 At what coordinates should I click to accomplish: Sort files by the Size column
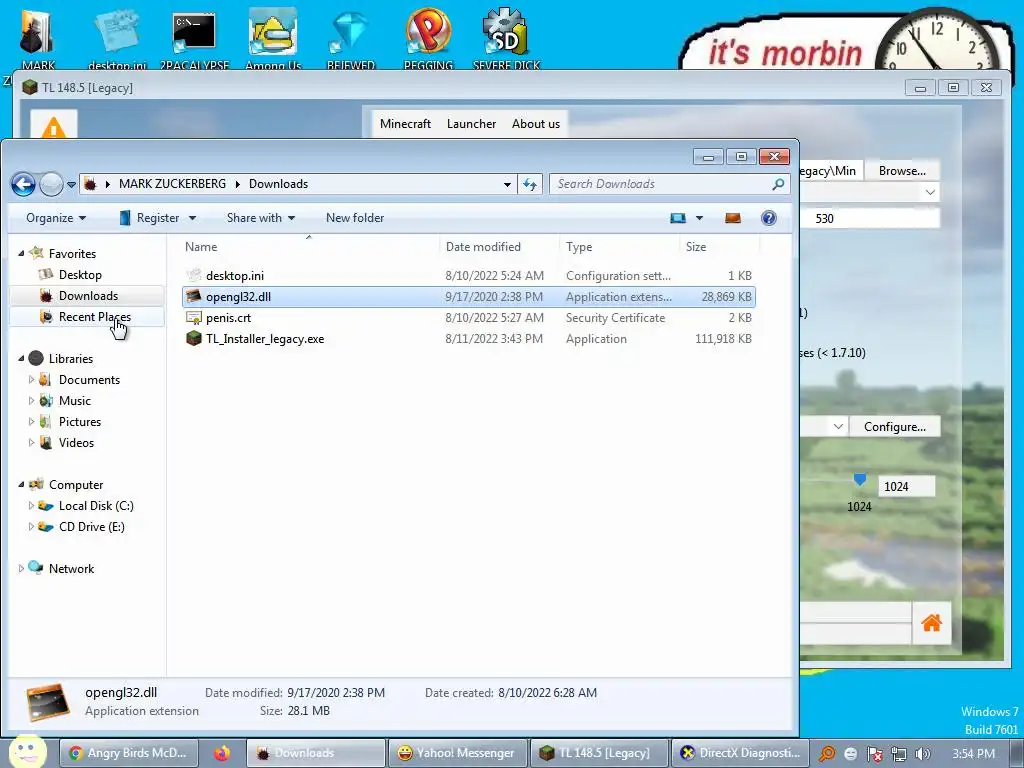tap(696, 247)
